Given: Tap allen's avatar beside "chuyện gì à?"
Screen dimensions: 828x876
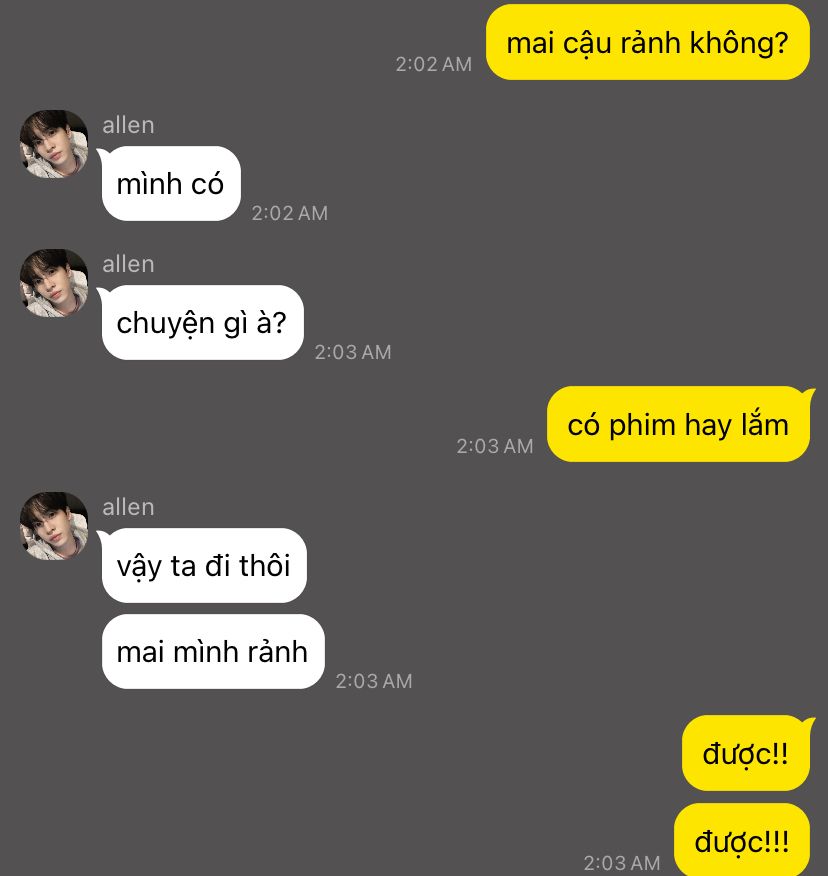Looking at the screenshot, I should pyautogui.click(x=54, y=283).
